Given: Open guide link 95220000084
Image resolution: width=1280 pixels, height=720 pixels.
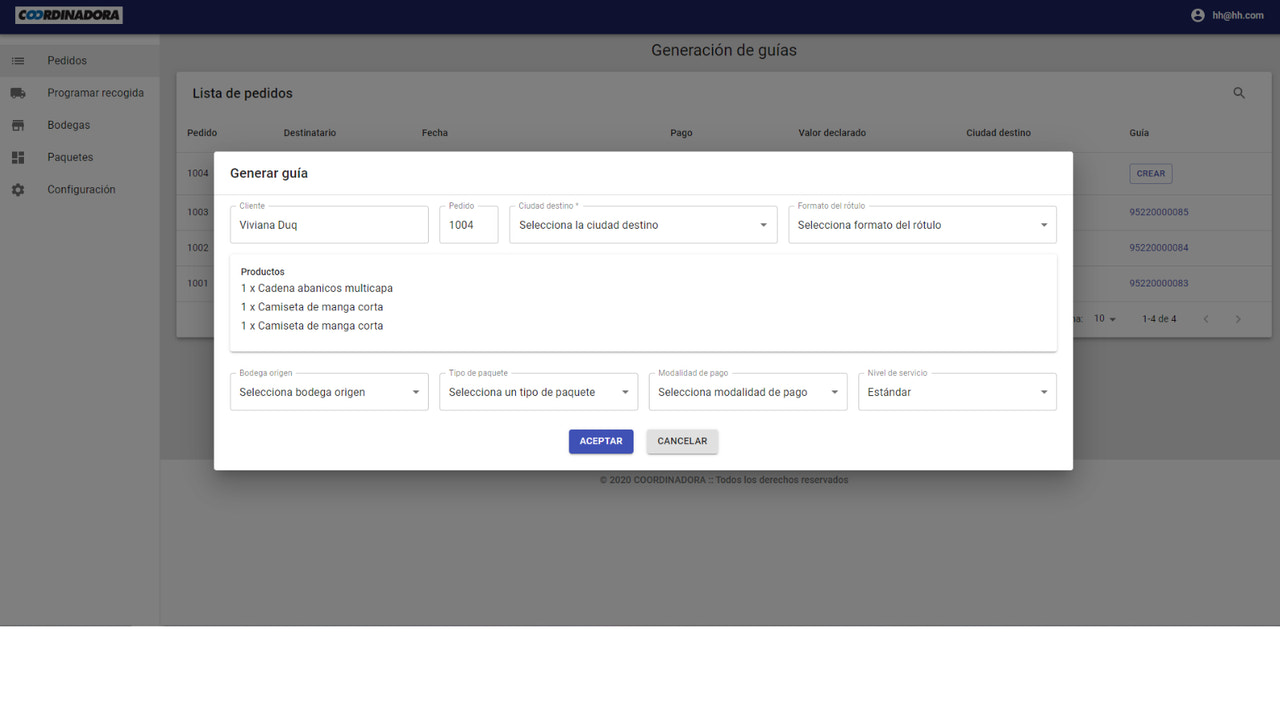Looking at the screenshot, I should 1159,248.
